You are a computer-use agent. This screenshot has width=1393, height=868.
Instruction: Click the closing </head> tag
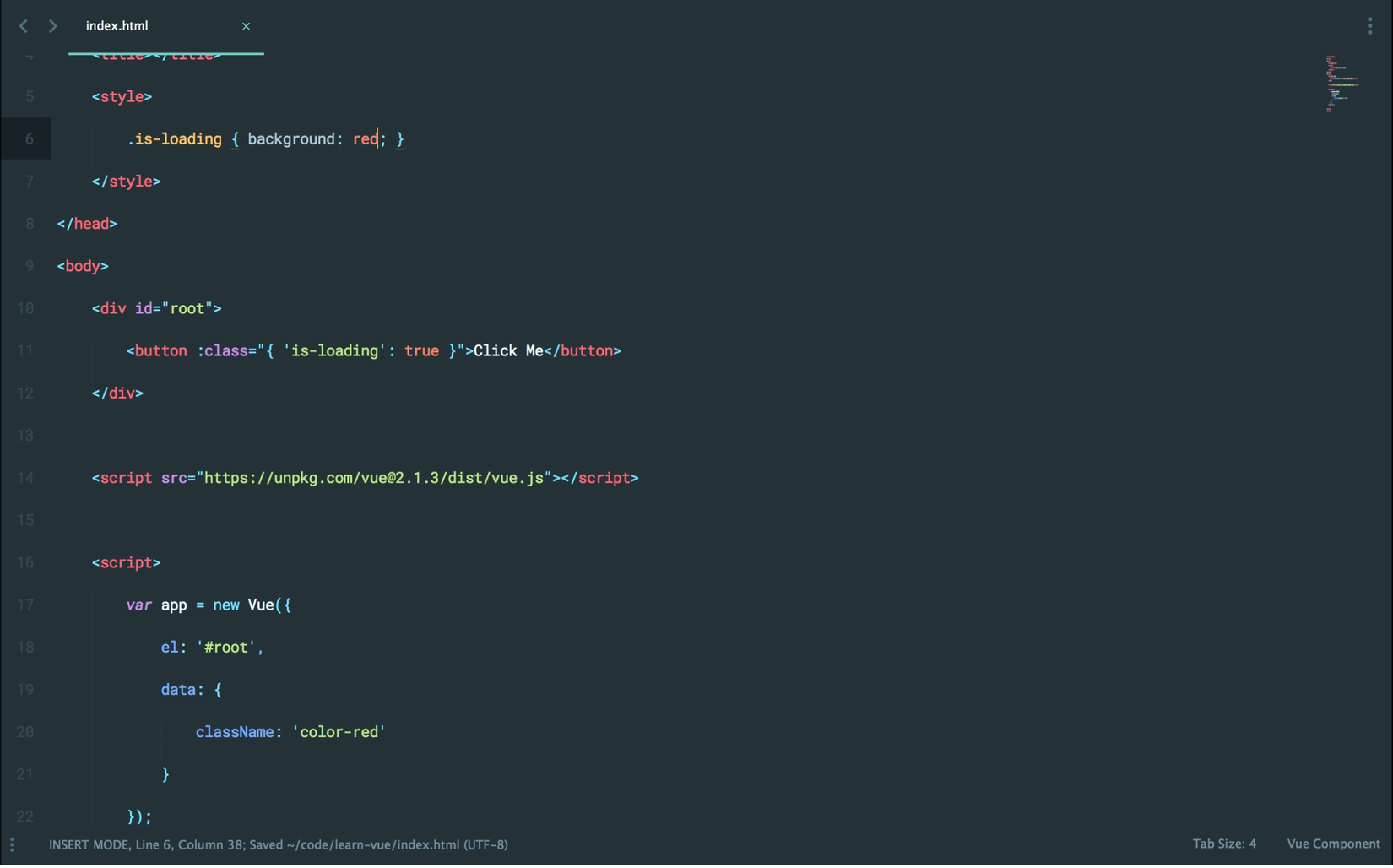click(x=87, y=224)
